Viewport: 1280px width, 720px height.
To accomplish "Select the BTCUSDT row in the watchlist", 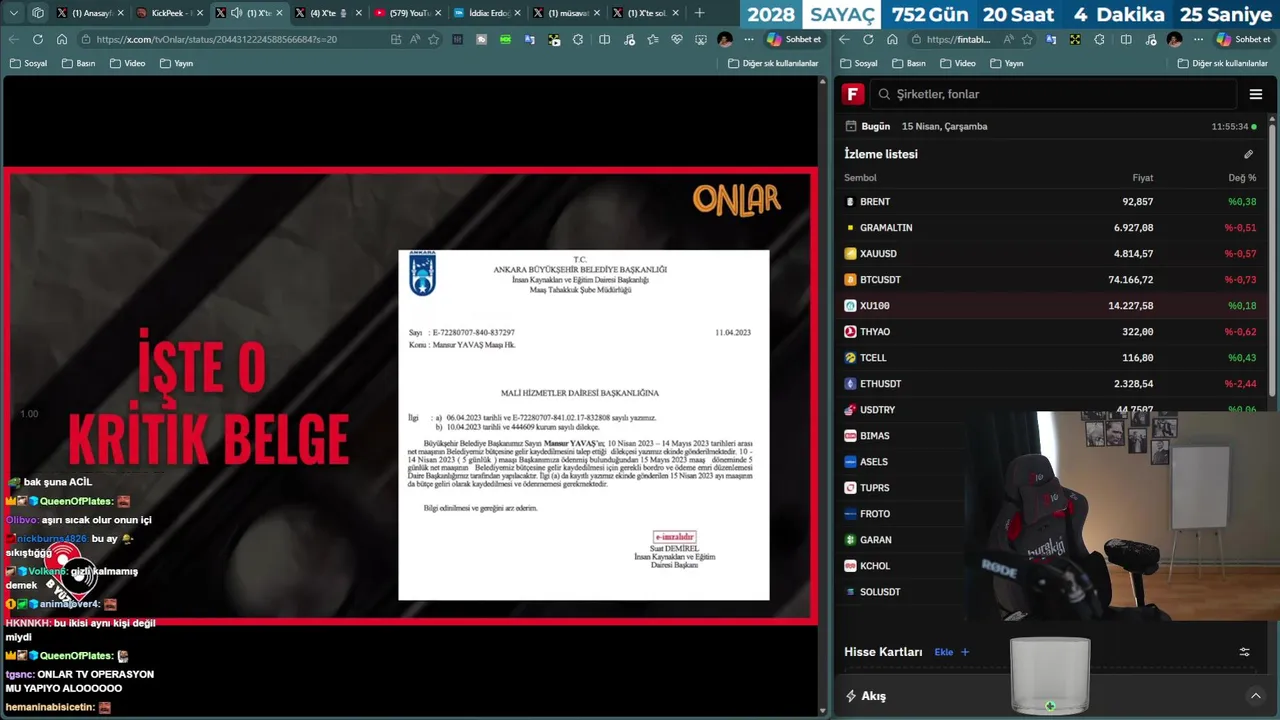I will pos(1050,280).
